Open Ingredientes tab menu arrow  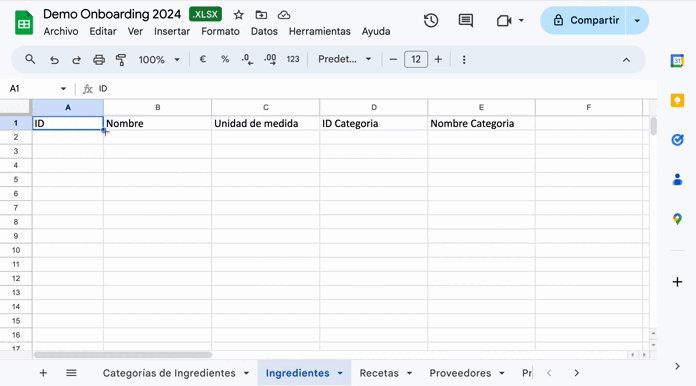(x=340, y=374)
